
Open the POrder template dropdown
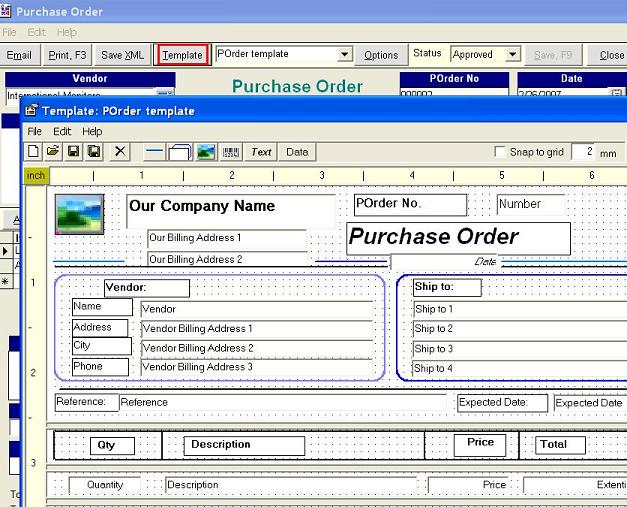344,54
